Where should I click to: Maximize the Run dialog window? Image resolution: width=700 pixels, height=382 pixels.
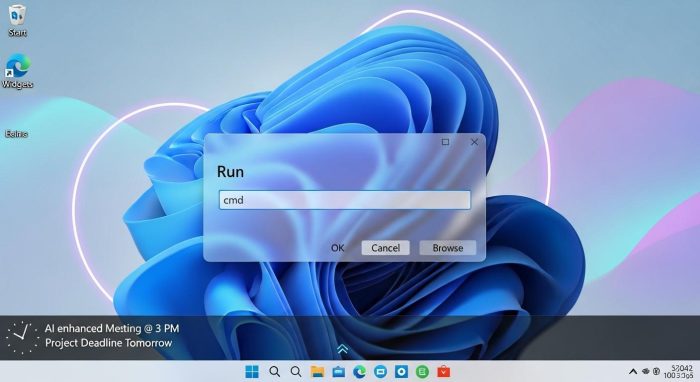(x=445, y=142)
